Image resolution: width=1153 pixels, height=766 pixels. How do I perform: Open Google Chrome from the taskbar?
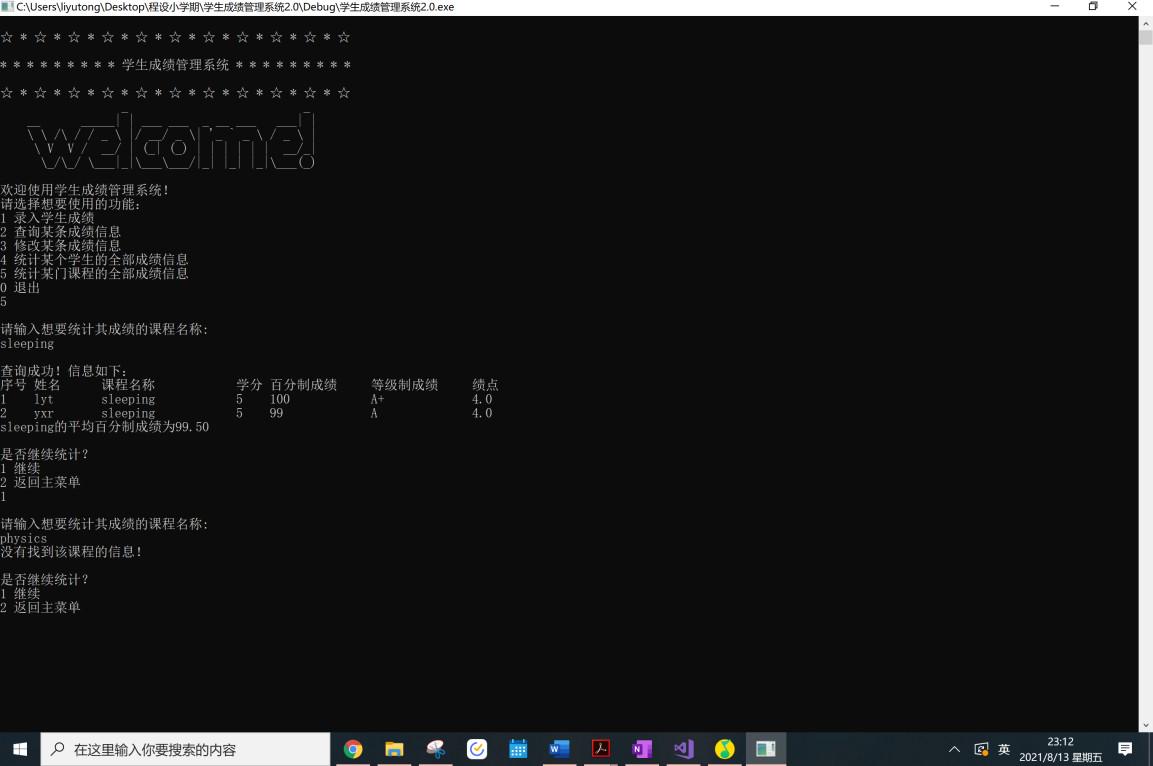pyautogui.click(x=353, y=749)
